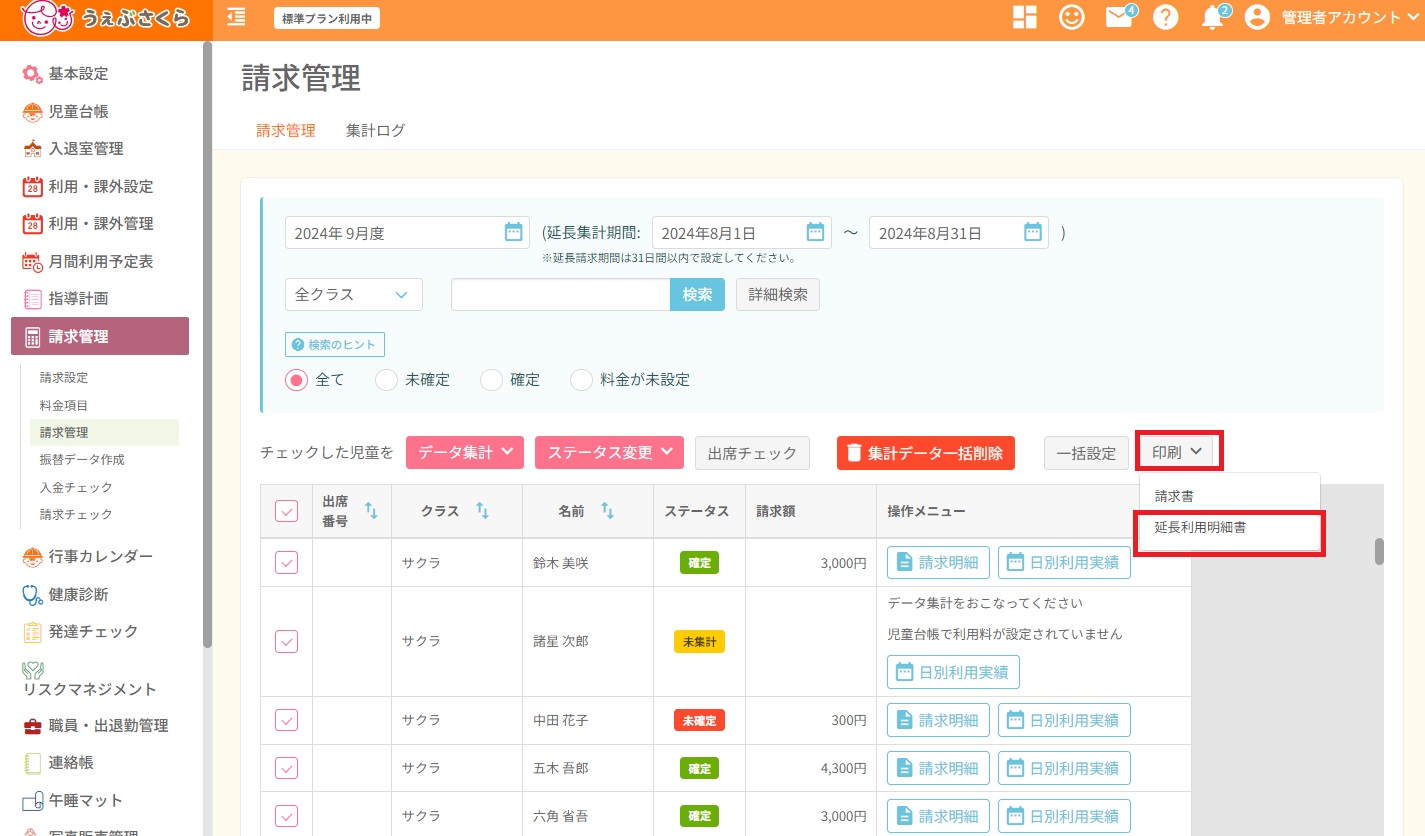The height and width of the screenshot is (836, 1425).
Task: Click the blue 検索 button
Action: 697,295
